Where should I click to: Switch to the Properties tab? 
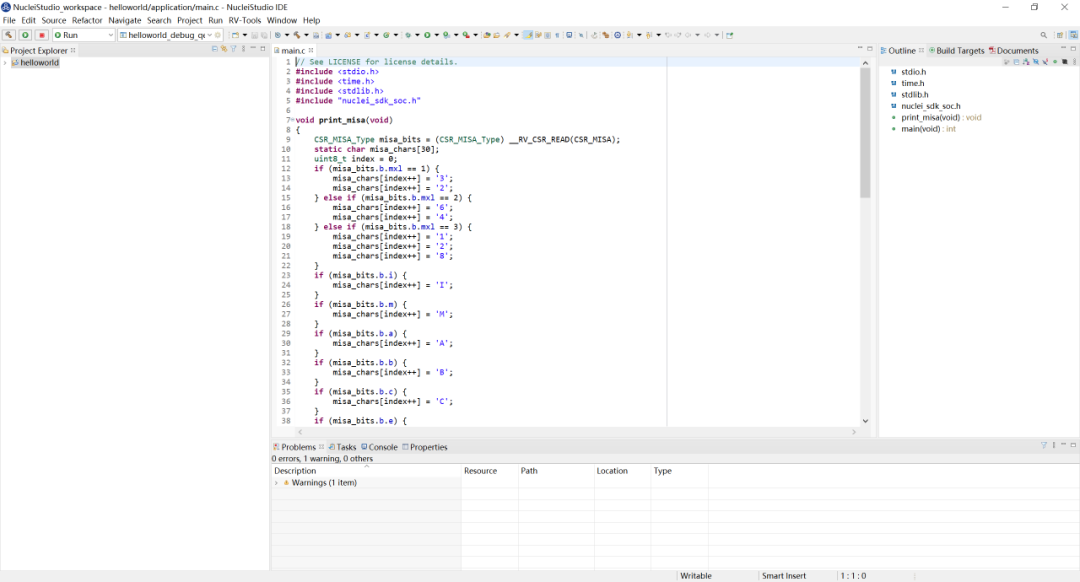pos(425,447)
